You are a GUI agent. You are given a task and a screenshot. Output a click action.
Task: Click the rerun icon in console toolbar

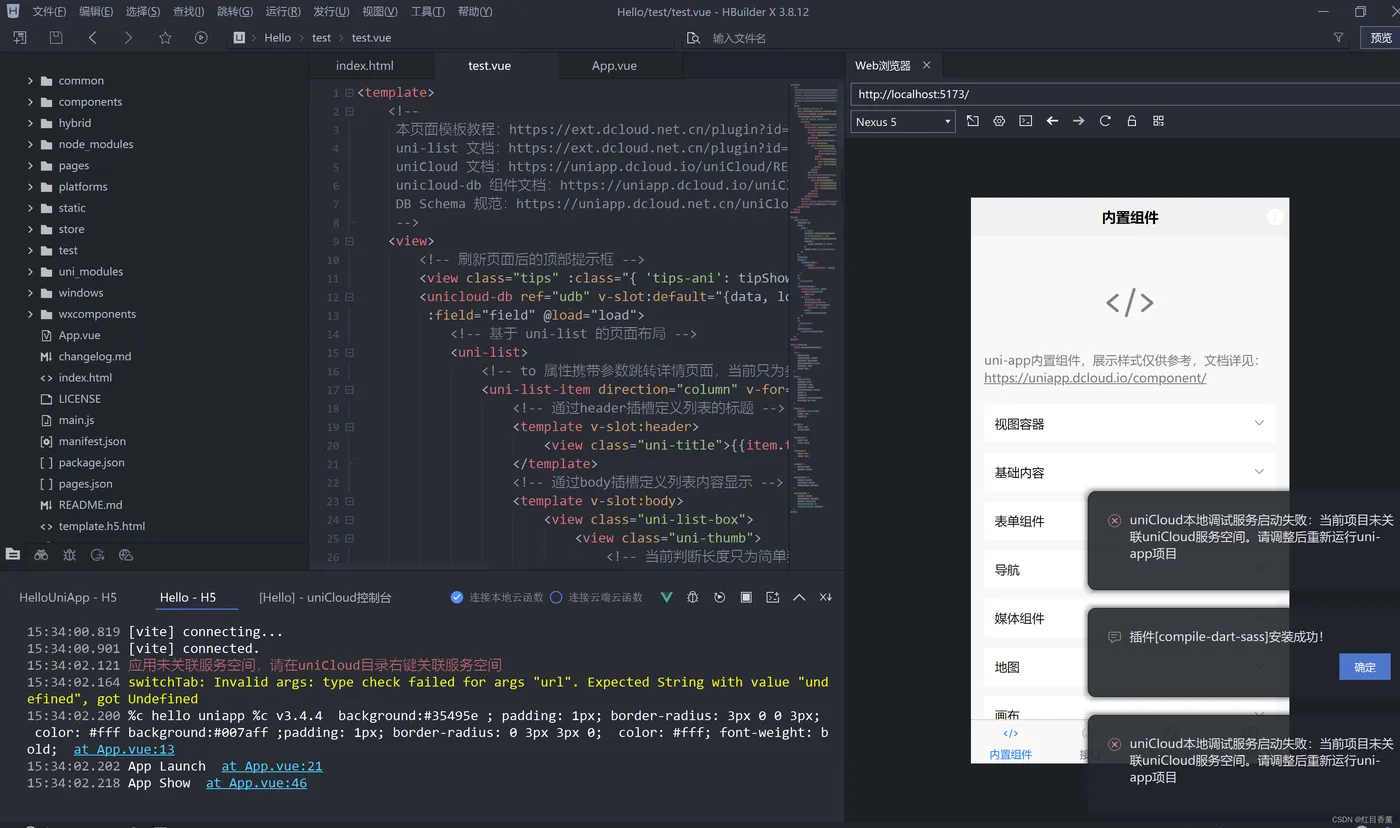coord(720,597)
